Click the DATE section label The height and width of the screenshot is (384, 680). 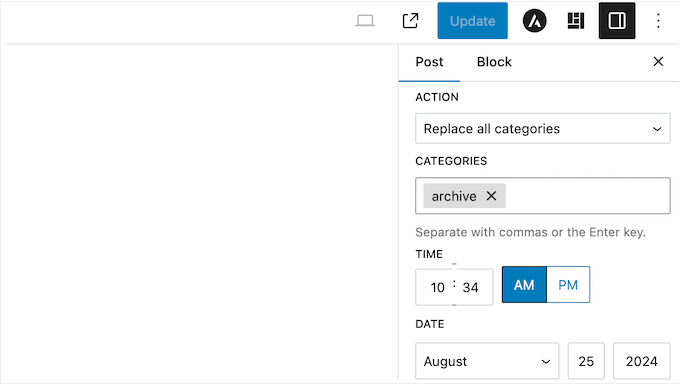click(x=430, y=324)
